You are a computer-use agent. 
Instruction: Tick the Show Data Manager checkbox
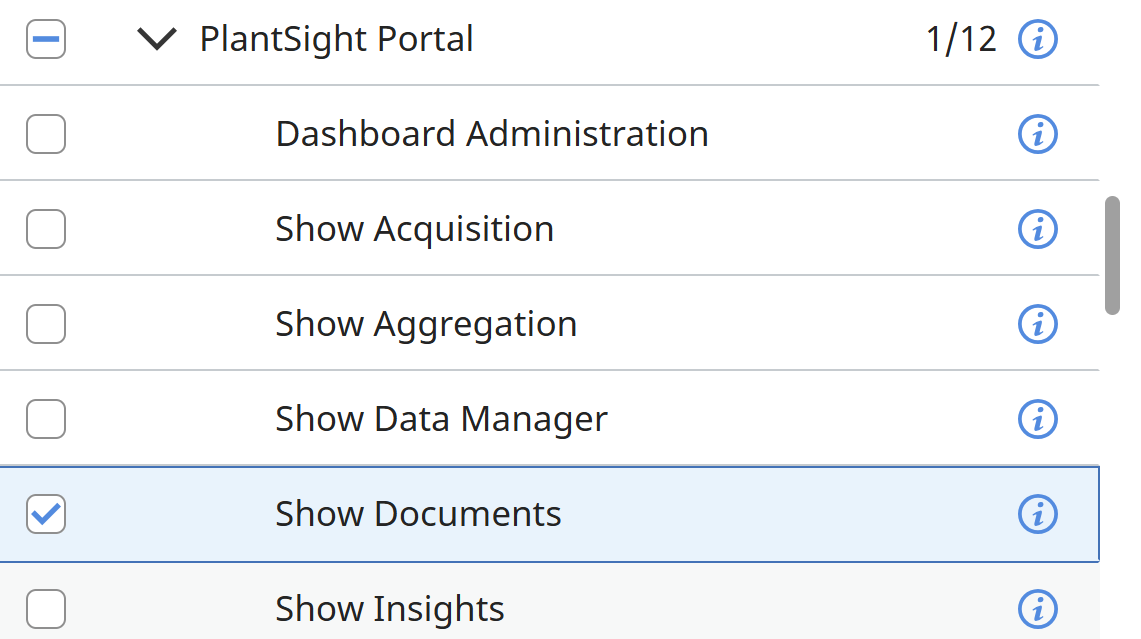tap(46, 419)
